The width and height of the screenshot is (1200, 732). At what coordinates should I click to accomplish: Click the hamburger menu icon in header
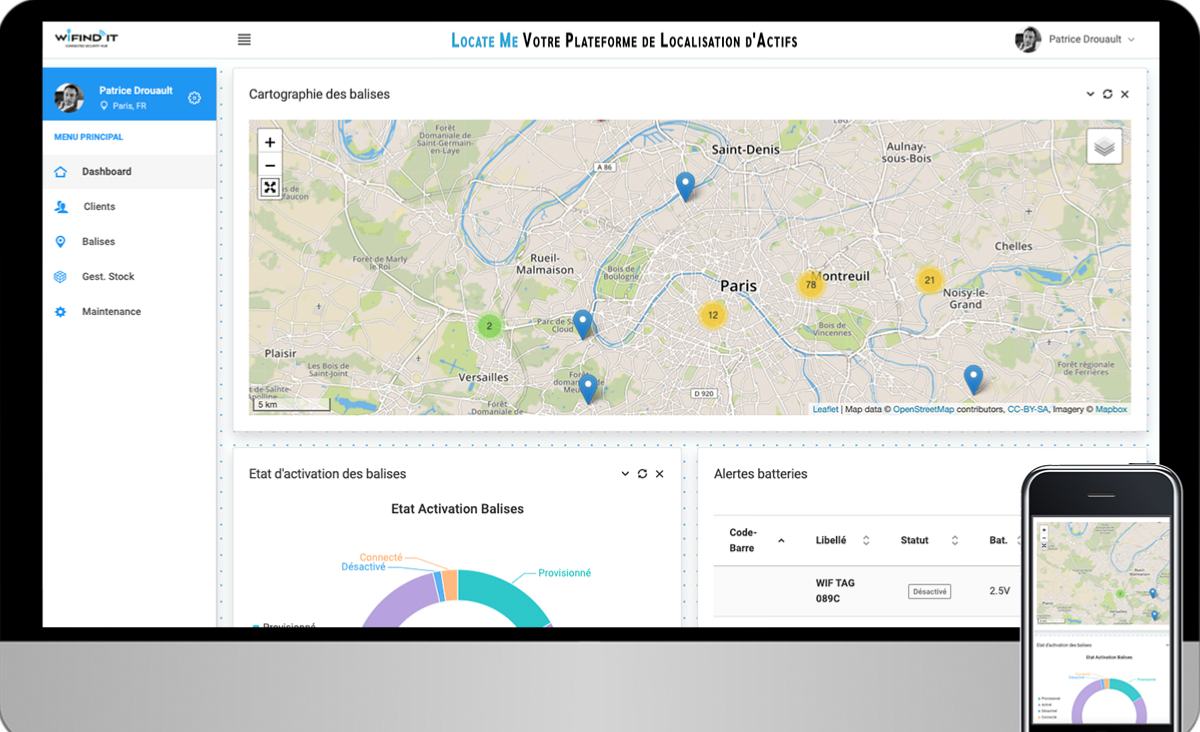coord(244,40)
